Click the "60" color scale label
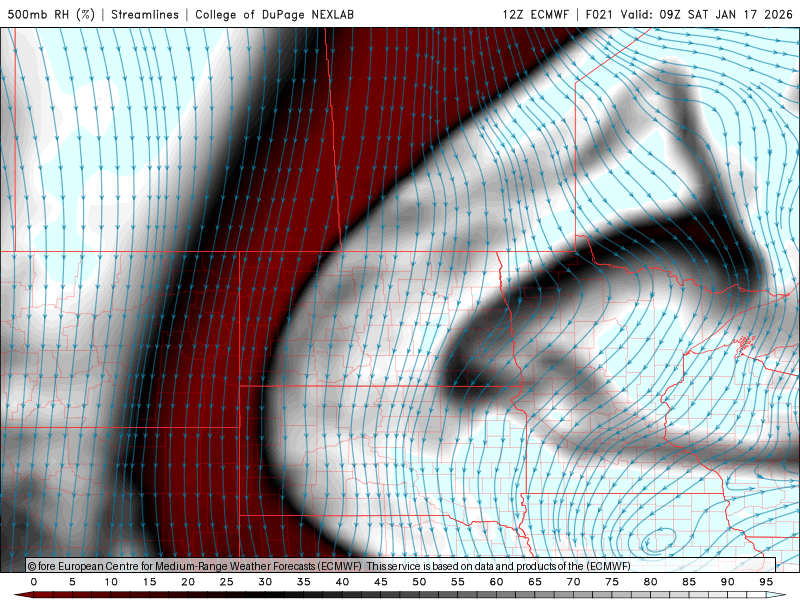Screen dimensions: 800x600 pos(496,582)
